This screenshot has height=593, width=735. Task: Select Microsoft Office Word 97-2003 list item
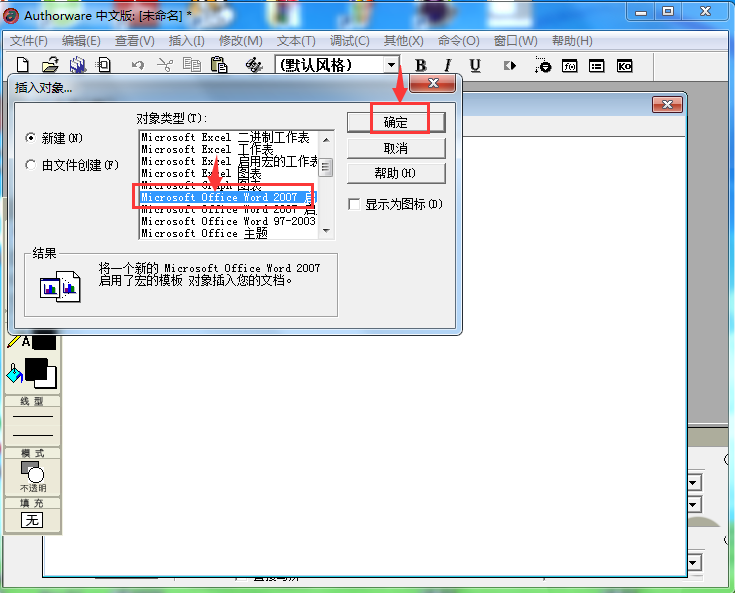(229, 221)
